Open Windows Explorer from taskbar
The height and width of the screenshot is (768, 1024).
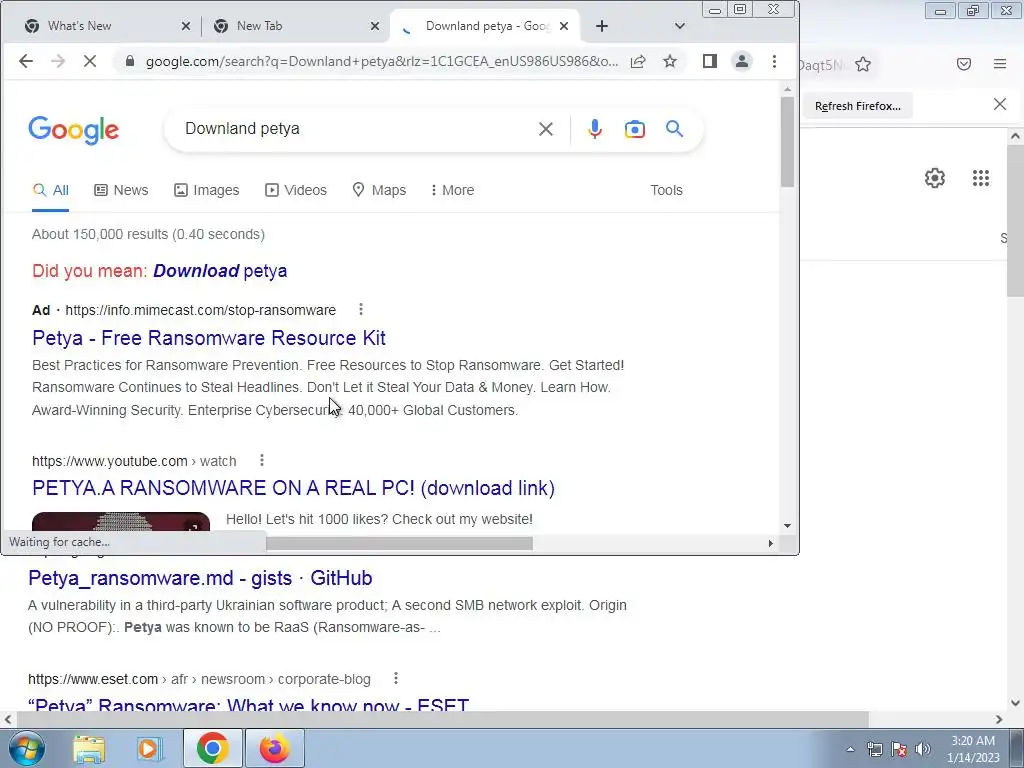point(89,748)
